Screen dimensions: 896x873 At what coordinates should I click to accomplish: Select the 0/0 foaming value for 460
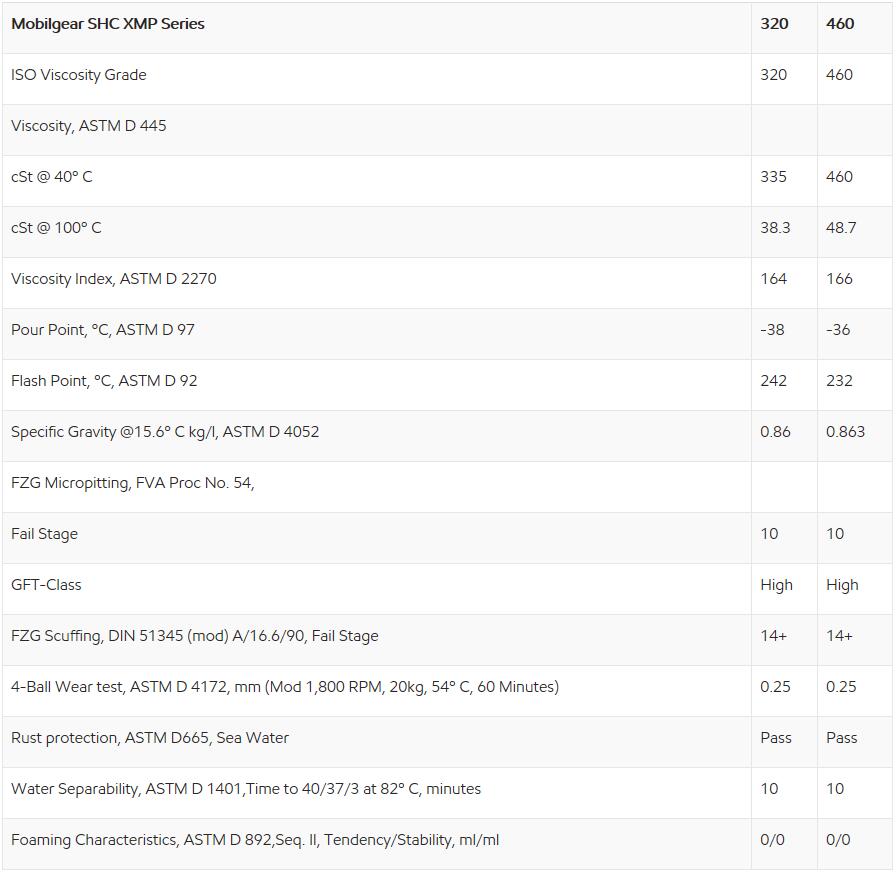click(x=838, y=840)
